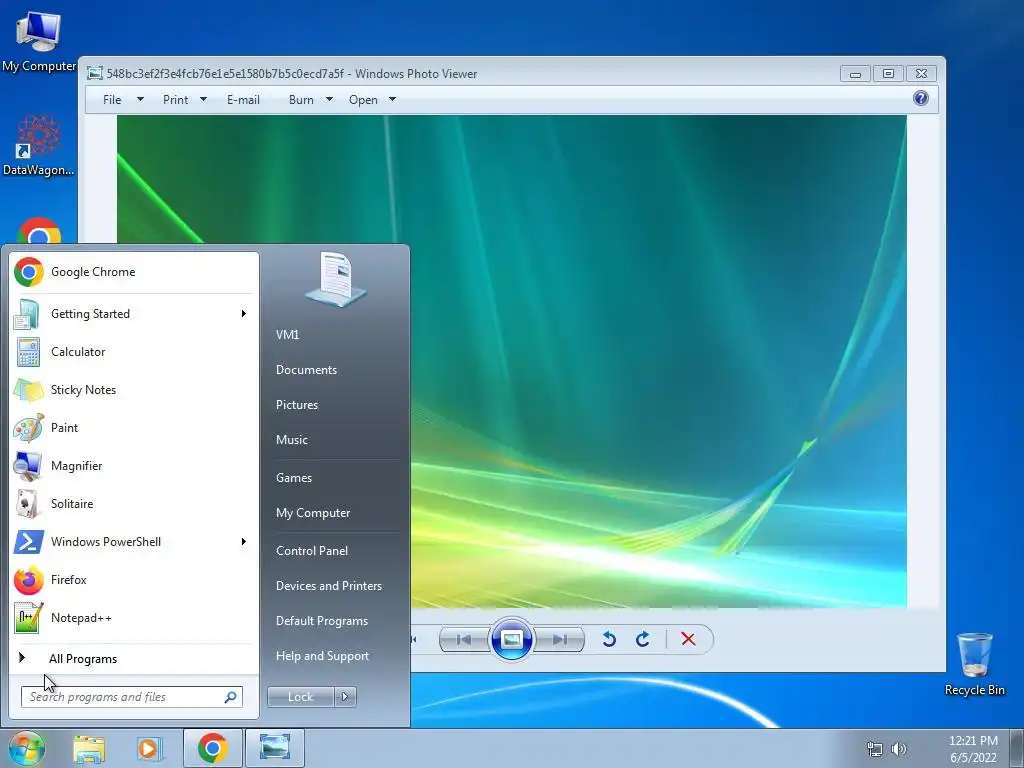Open the Print dropdown in Photo Viewer
Image resolution: width=1024 pixels, height=768 pixels.
click(x=185, y=100)
